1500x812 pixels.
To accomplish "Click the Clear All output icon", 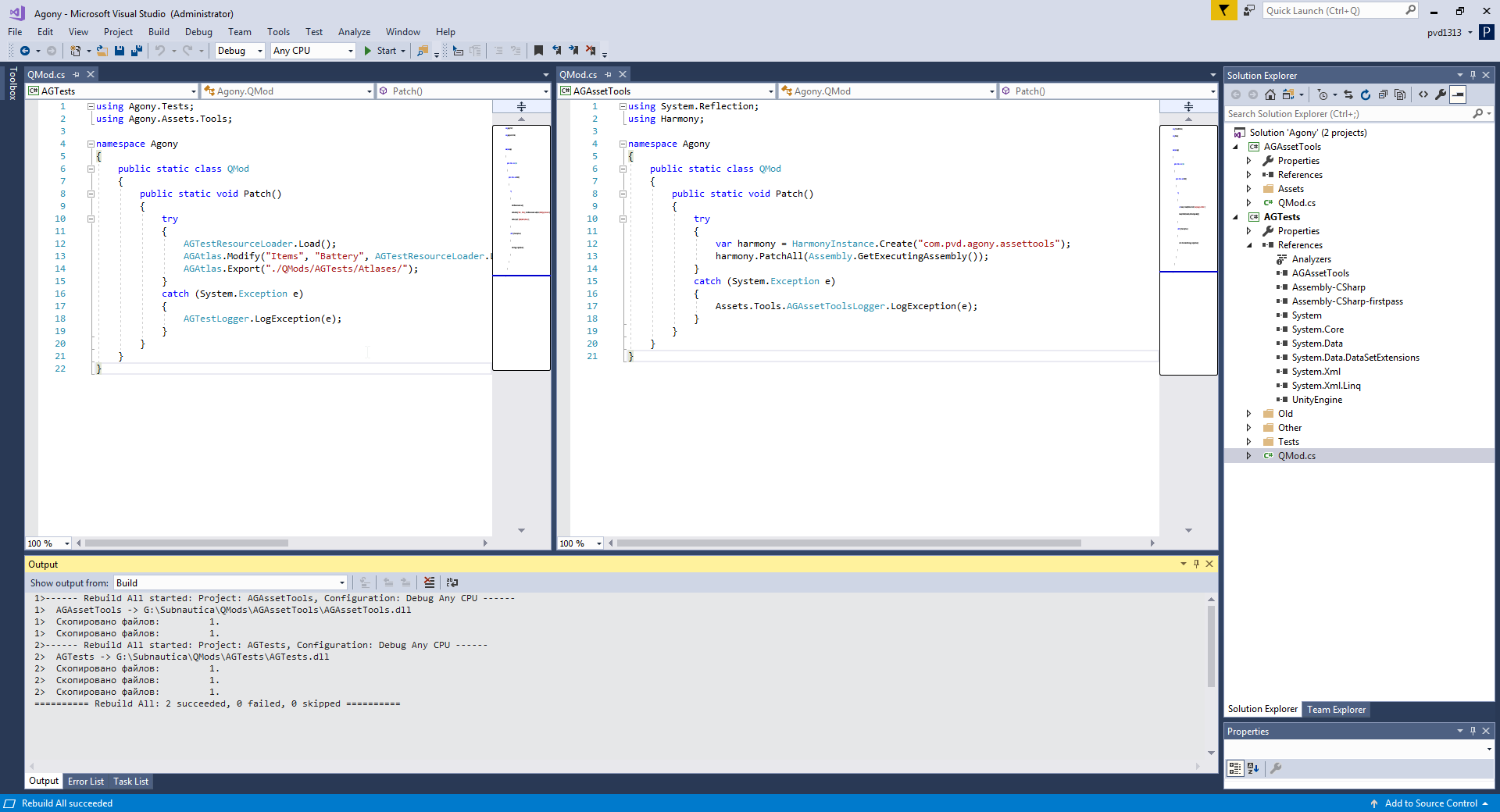I will point(430,582).
